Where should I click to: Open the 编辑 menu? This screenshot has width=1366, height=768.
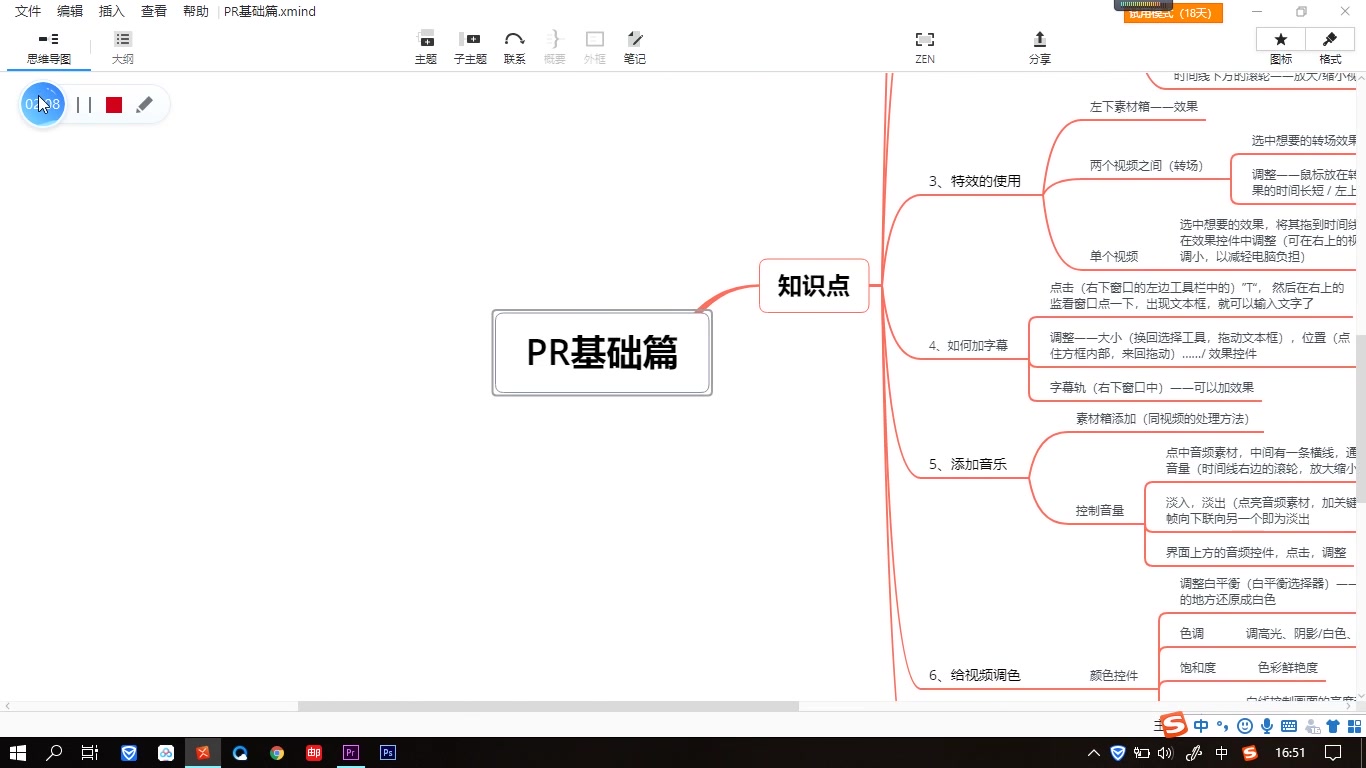[70, 11]
